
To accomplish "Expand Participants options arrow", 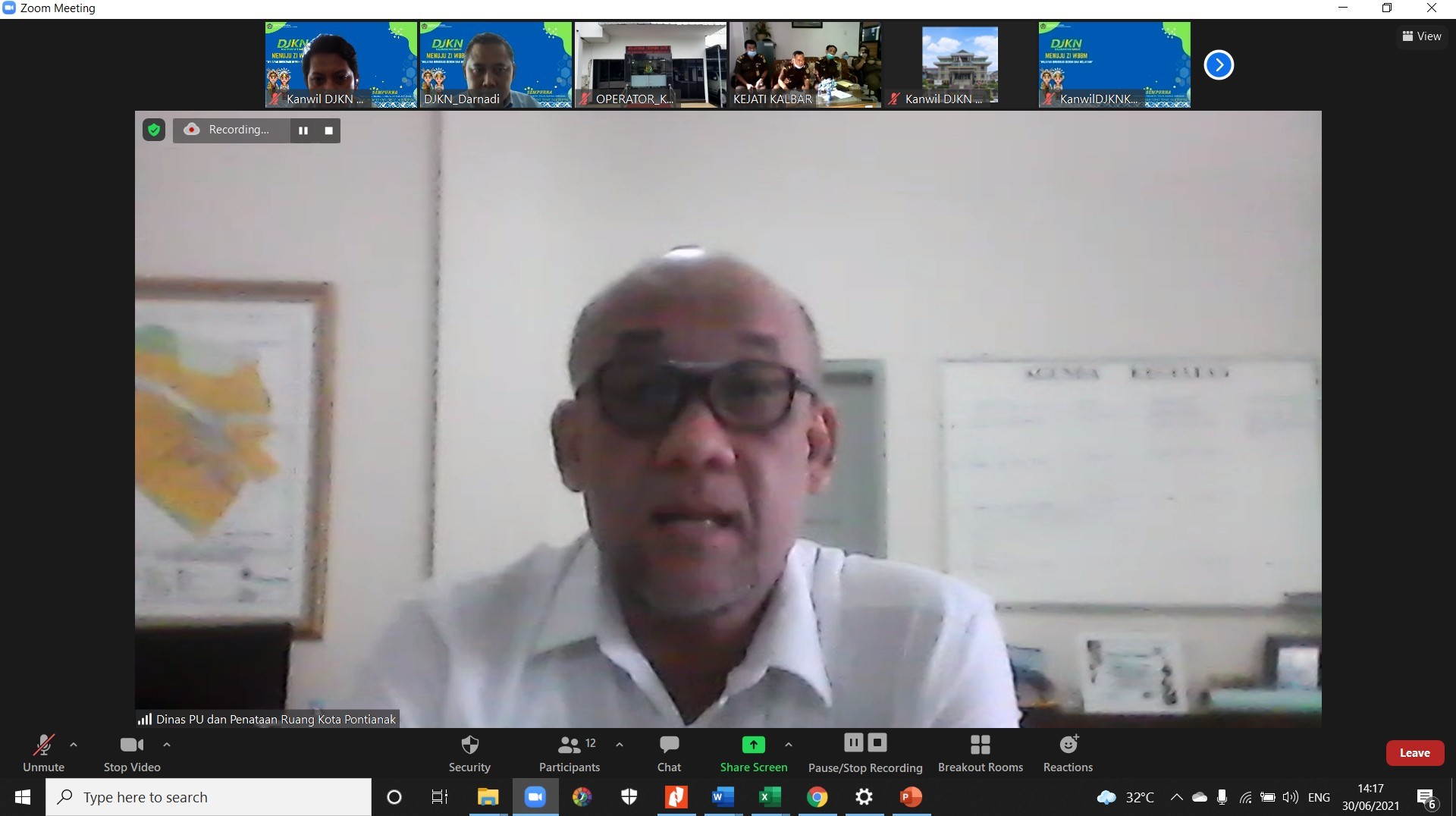I will [x=620, y=745].
